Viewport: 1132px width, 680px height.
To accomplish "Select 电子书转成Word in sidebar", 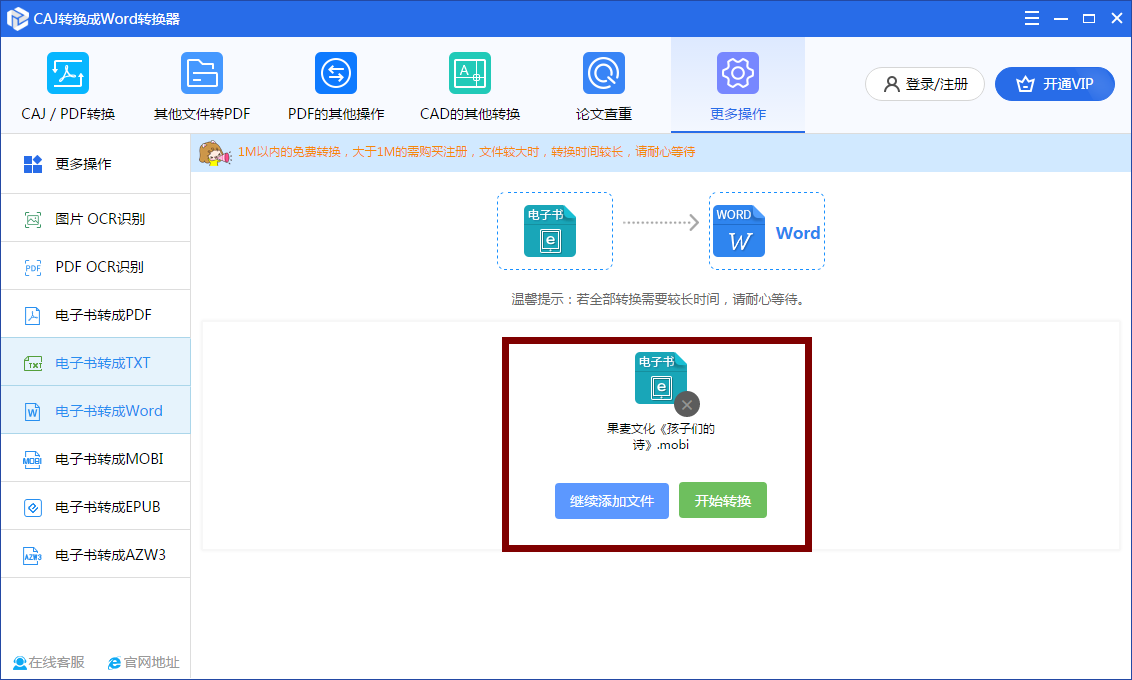I will [95, 410].
